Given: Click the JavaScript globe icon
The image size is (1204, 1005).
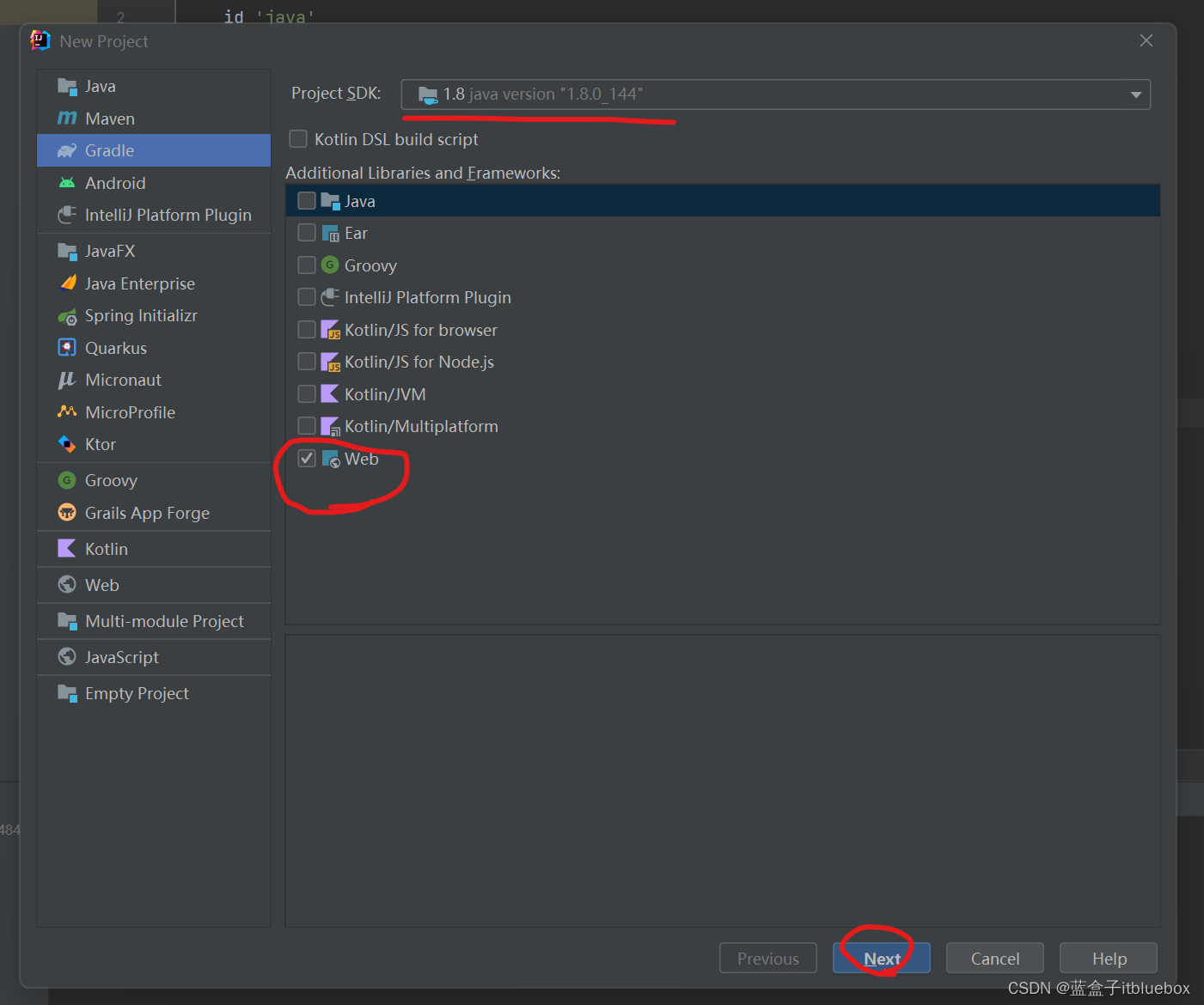Looking at the screenshot, I should coord(67,657).
